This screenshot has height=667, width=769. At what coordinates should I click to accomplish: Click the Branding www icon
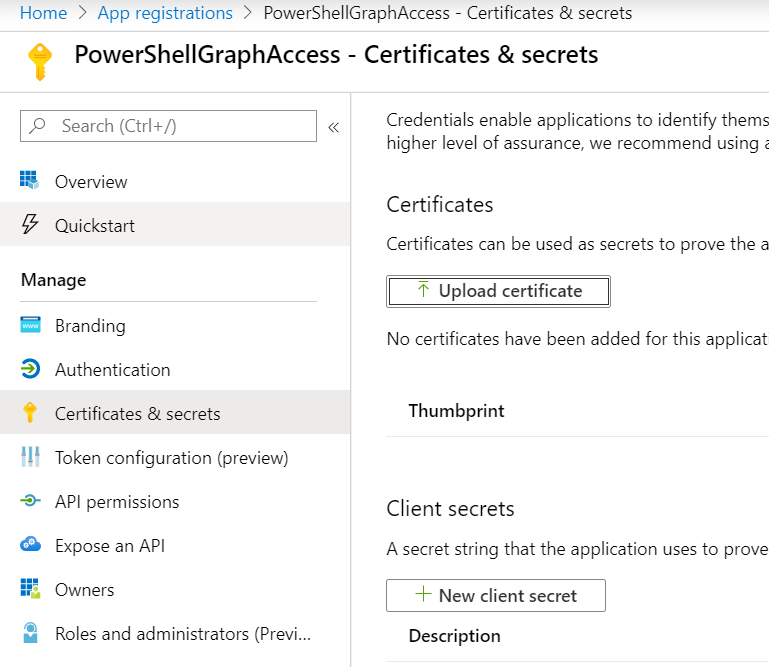click(x=30, y=325)
